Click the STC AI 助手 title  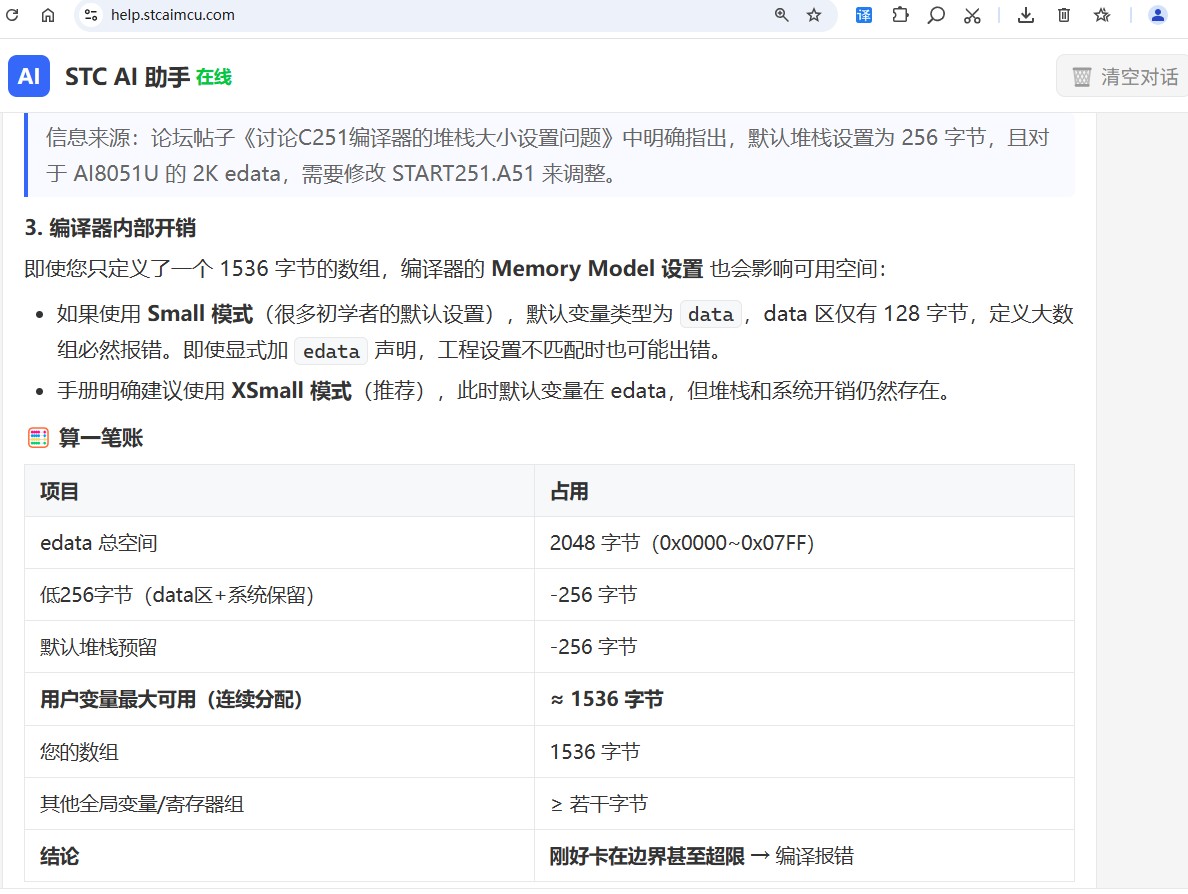tap(127, 77)
